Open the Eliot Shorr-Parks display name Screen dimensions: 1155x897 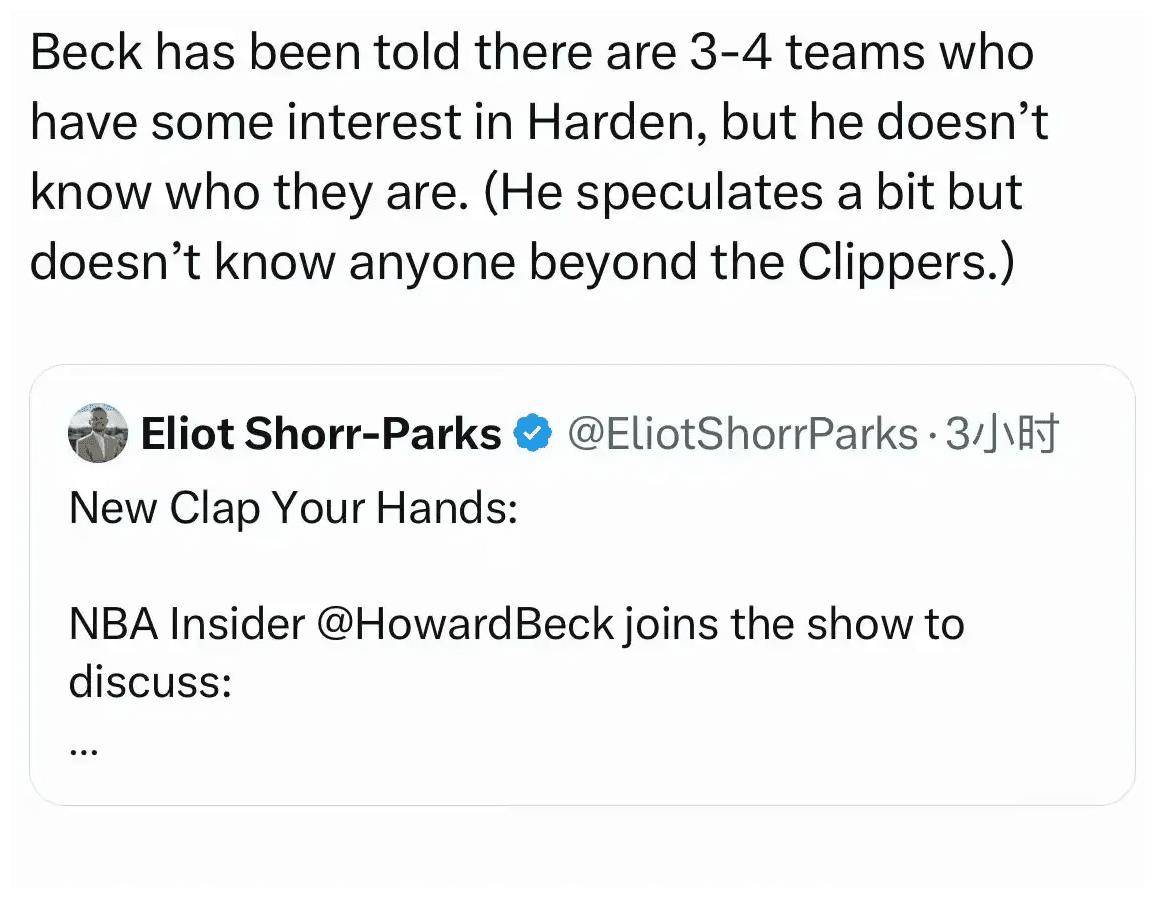(321, 434)
